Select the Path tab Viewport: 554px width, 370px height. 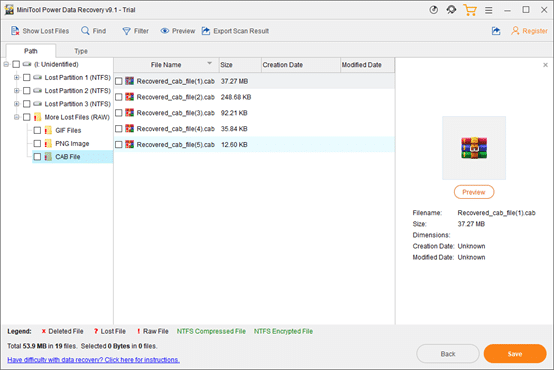[x=31, y=51]
